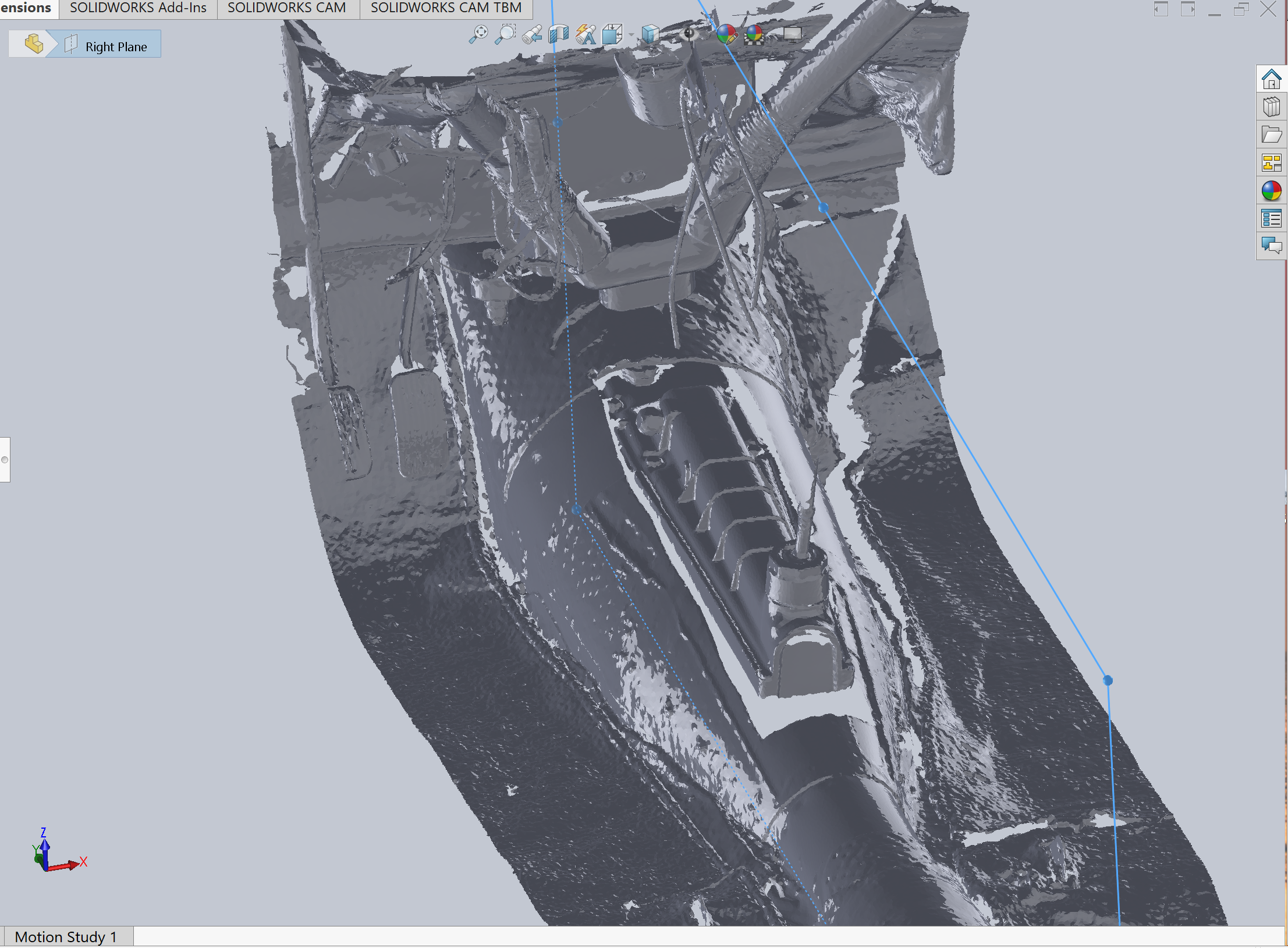Open Dynamic Annotation Views
Image resolution: width=1288 pixels, height=948 pixels.
pyautogui.click(x=586, y=34)
